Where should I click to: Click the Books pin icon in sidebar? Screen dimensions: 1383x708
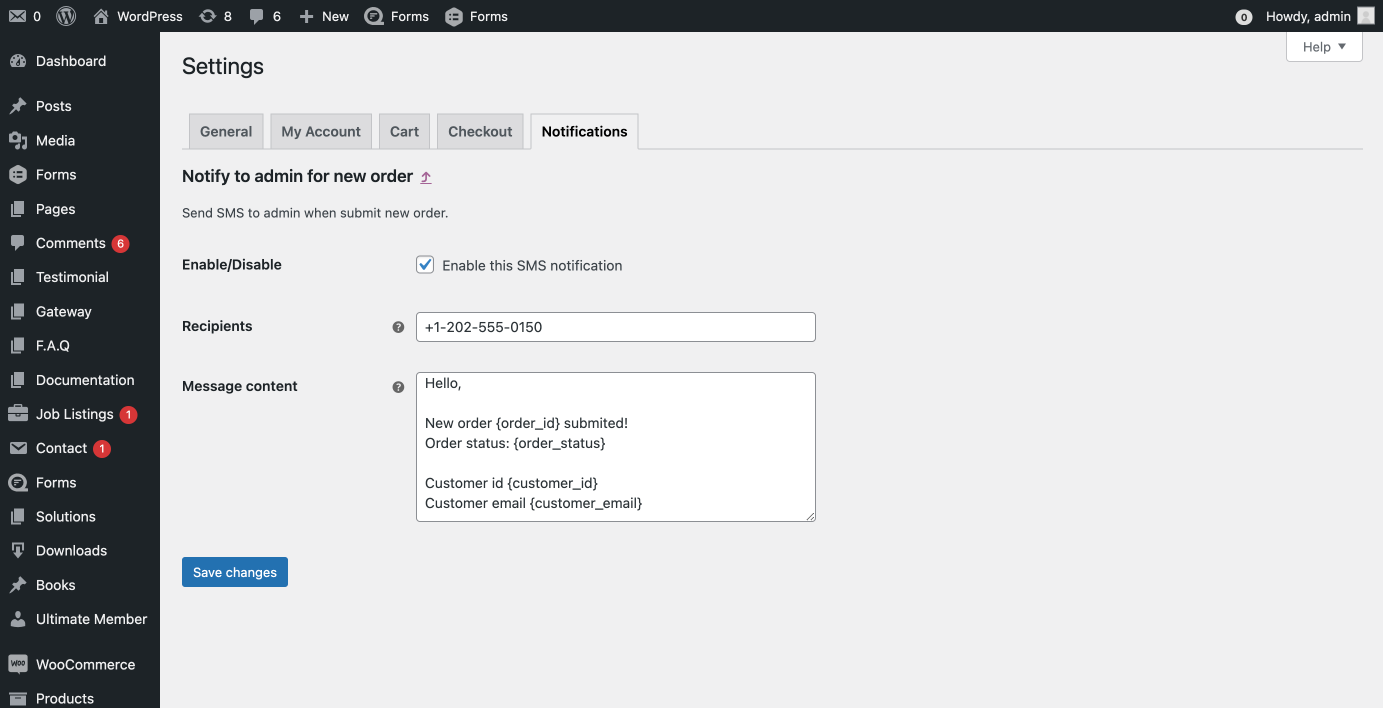click(x=18, y=585)
